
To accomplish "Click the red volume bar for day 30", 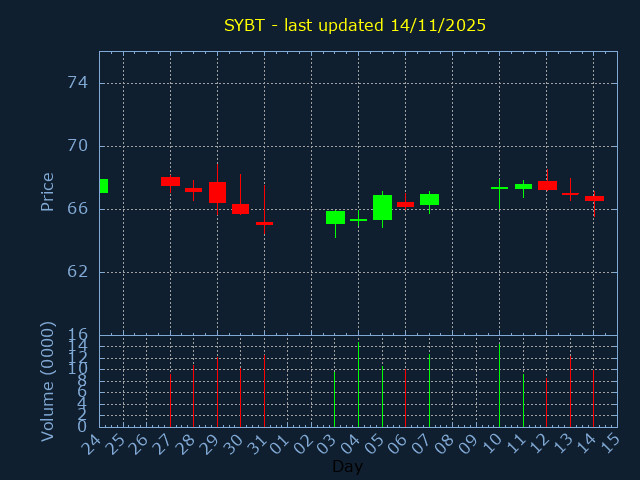I will (240, 397).
